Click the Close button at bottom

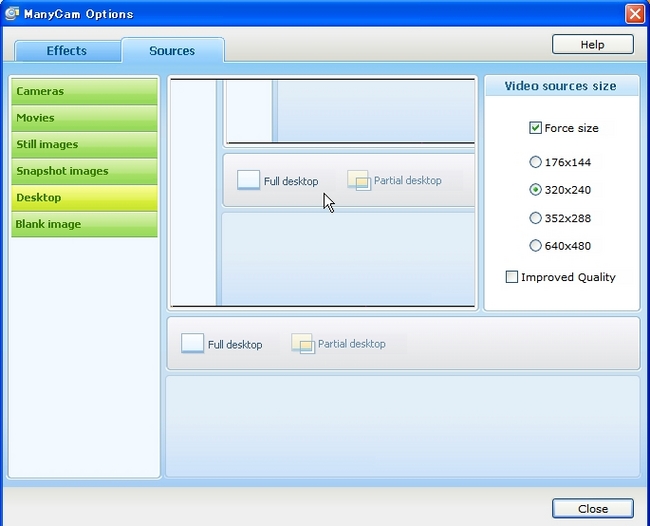pyautogui.click(x=592, y=509)
